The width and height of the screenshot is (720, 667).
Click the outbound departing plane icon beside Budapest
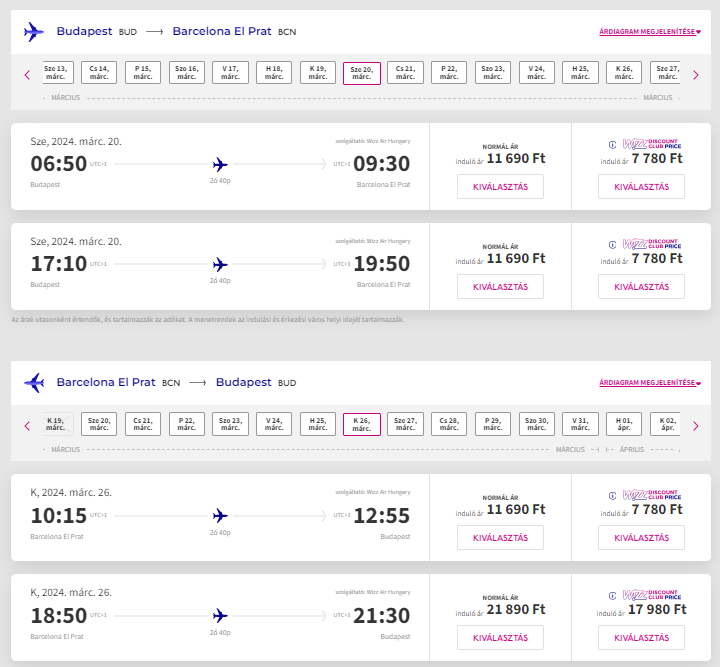pos(34,32)
